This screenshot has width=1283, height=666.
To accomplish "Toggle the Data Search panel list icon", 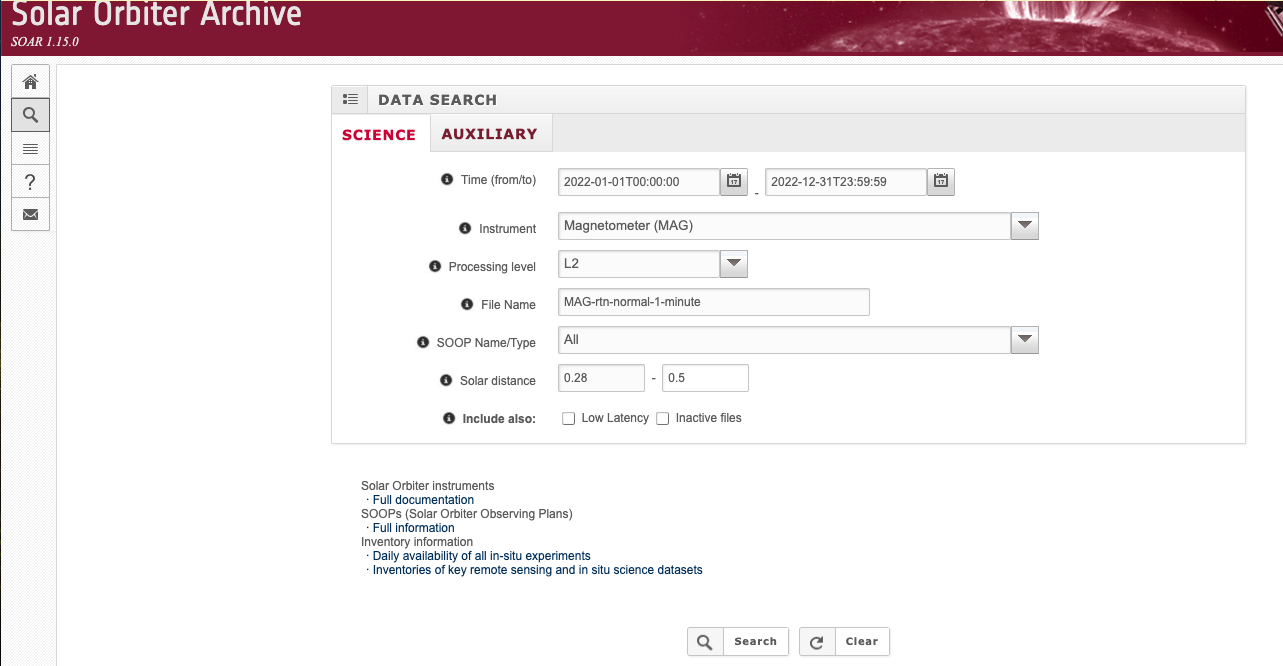I will click(x=350, y=99).
